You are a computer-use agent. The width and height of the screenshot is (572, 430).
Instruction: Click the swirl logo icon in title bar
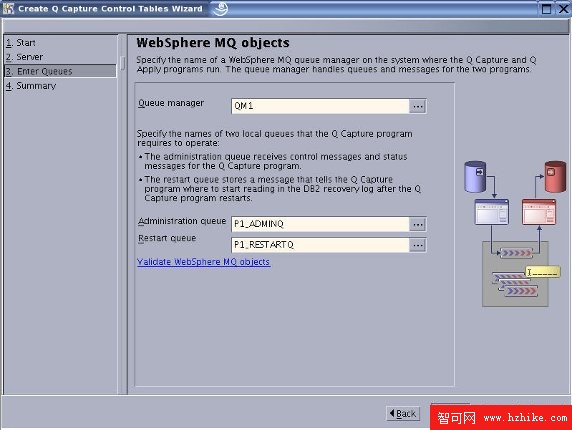[x=220, y=8]
